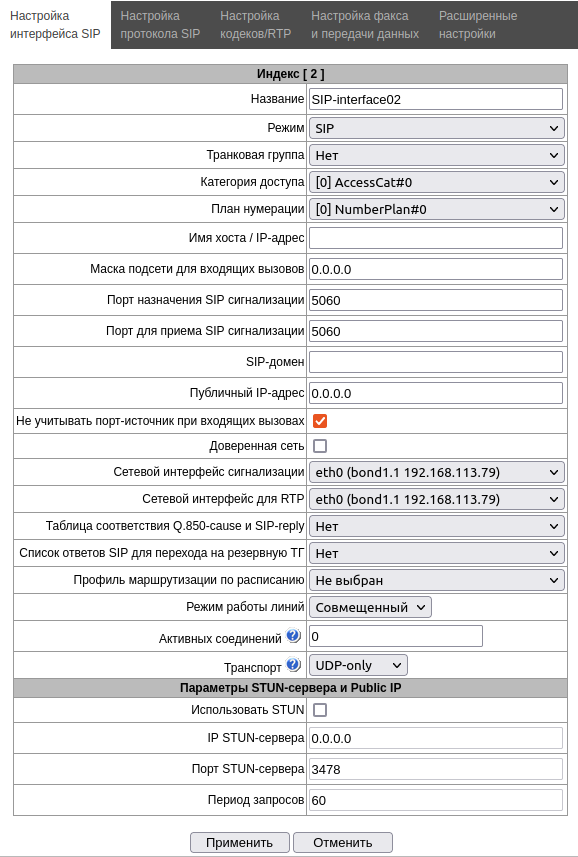Click the Название input field
578x857 pixels.
point(435,99)
